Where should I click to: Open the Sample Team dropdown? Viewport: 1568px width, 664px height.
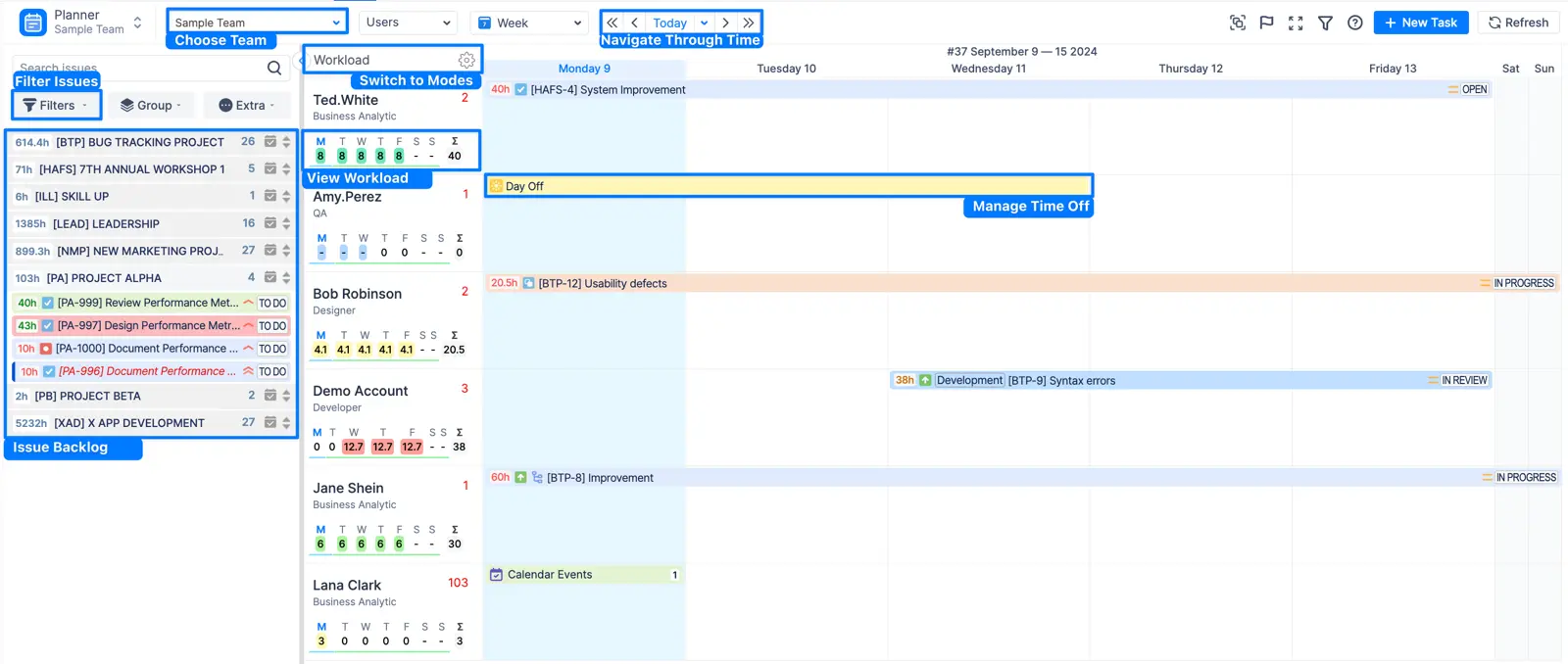pos(257,23)
